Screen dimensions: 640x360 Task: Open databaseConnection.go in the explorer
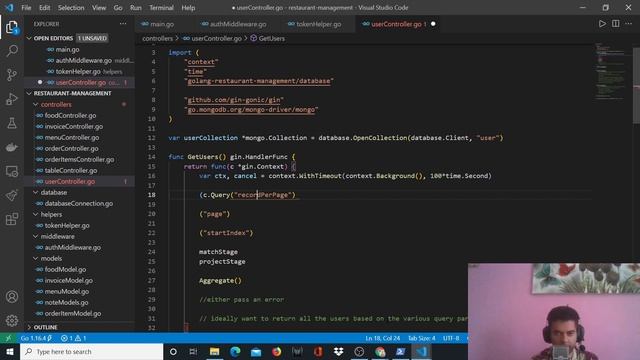point(79,203)
